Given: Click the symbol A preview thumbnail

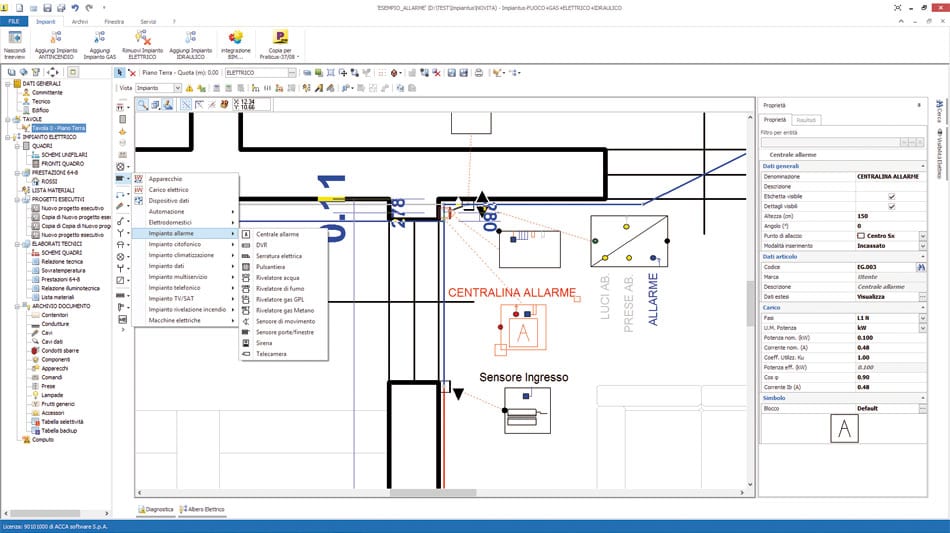Looking at the screenshot, I should 844,429.
